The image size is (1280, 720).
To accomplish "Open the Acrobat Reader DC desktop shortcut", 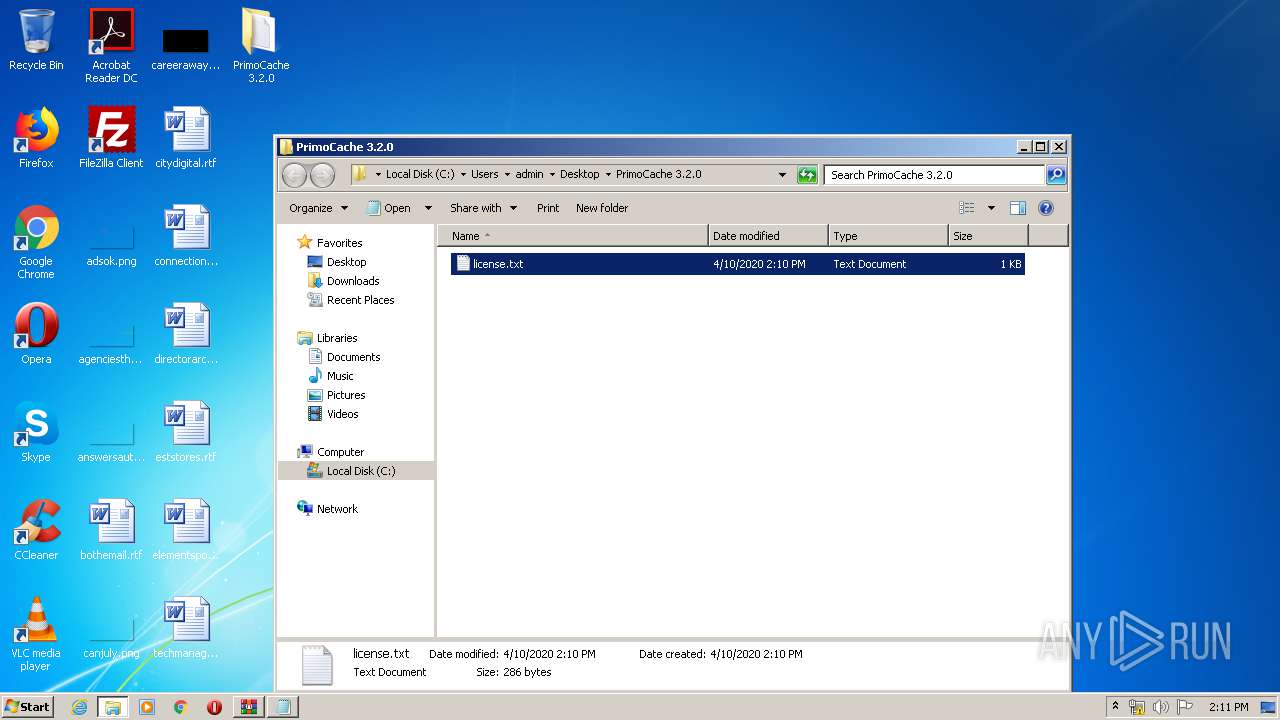I will [x=111, y=46].
